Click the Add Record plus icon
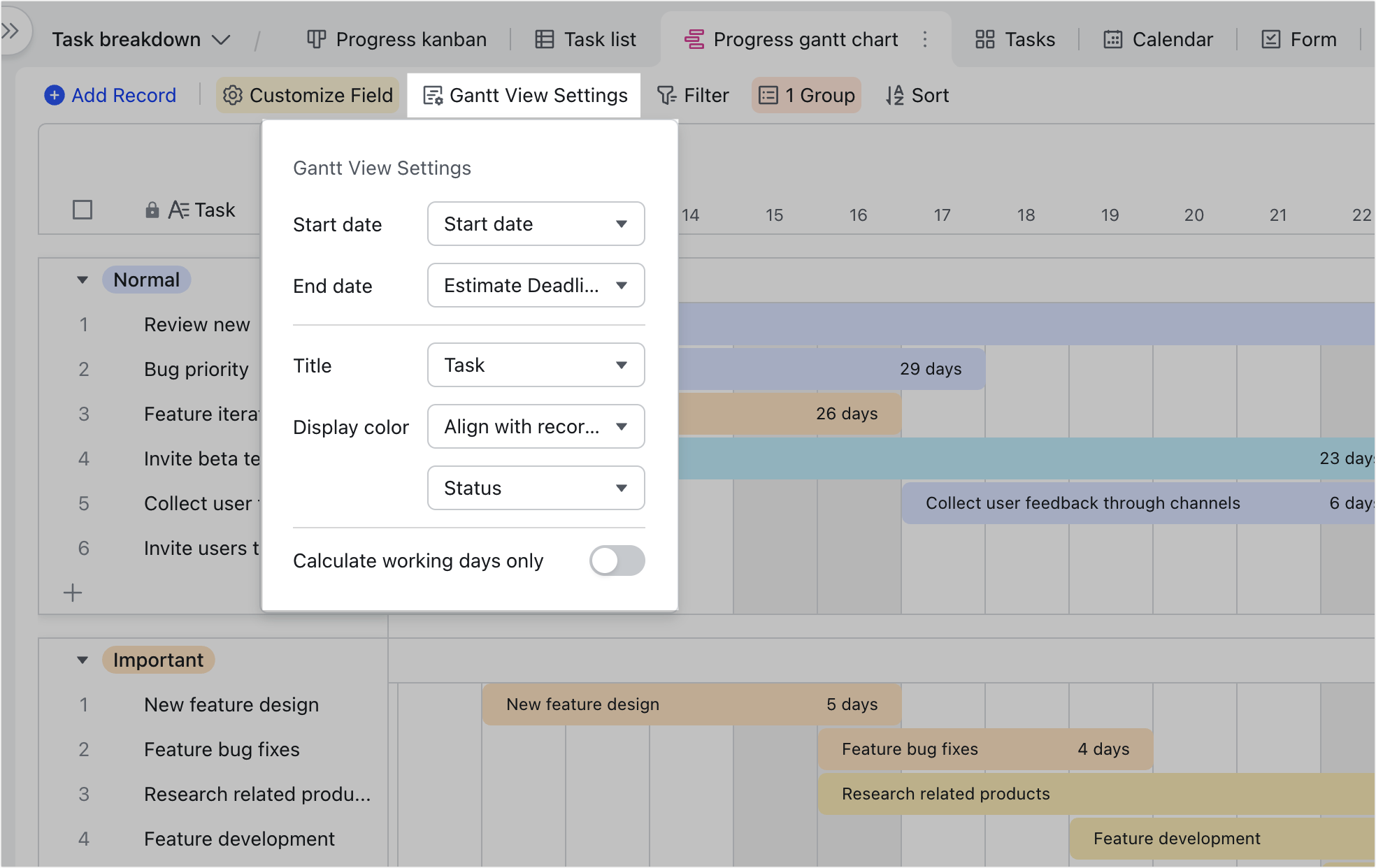This screenshot has width=1376, height=868. click(55, 95)
